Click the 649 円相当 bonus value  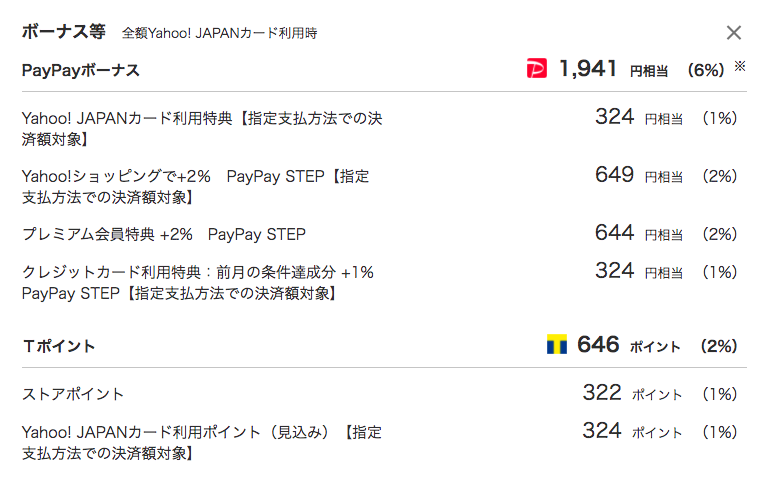(639, 175)
